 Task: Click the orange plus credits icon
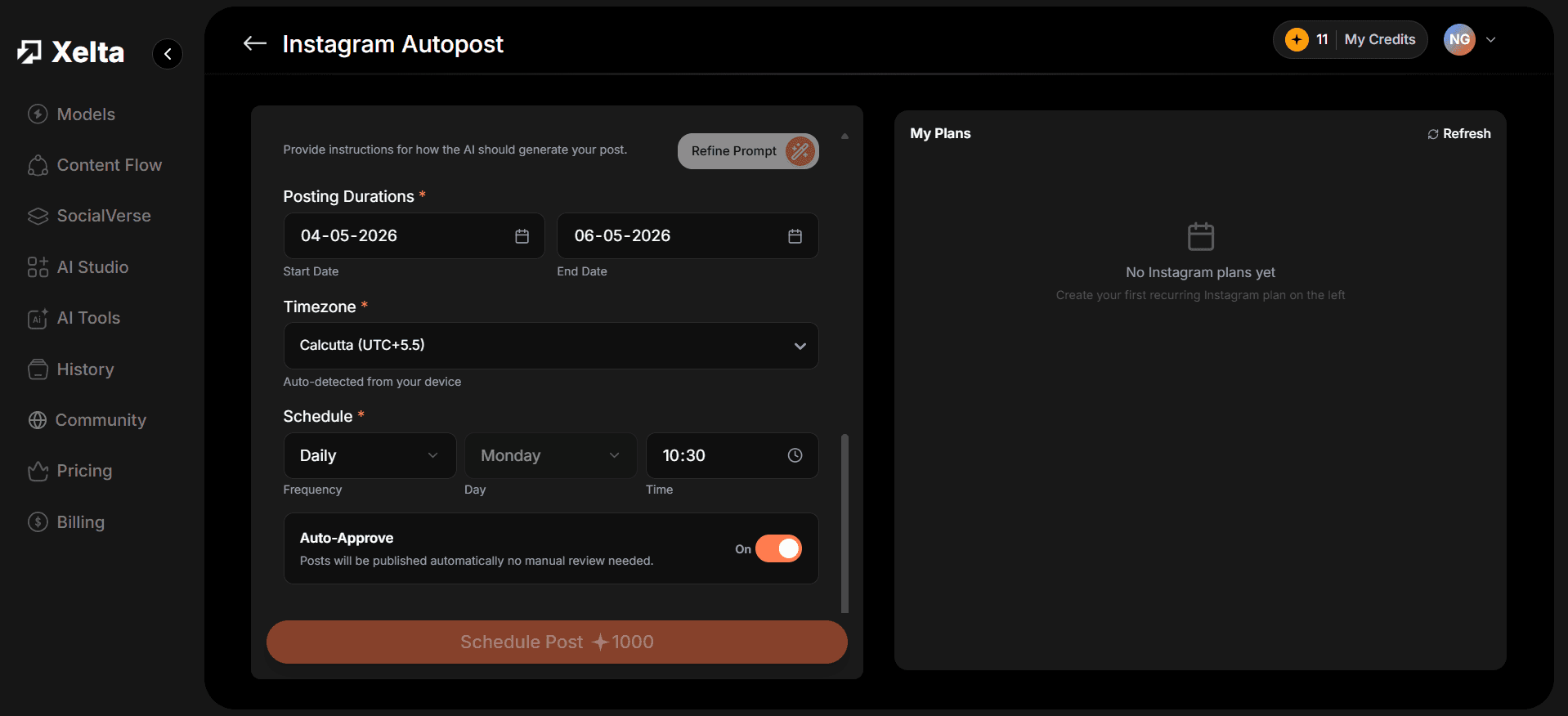(x=1297, y=39)
